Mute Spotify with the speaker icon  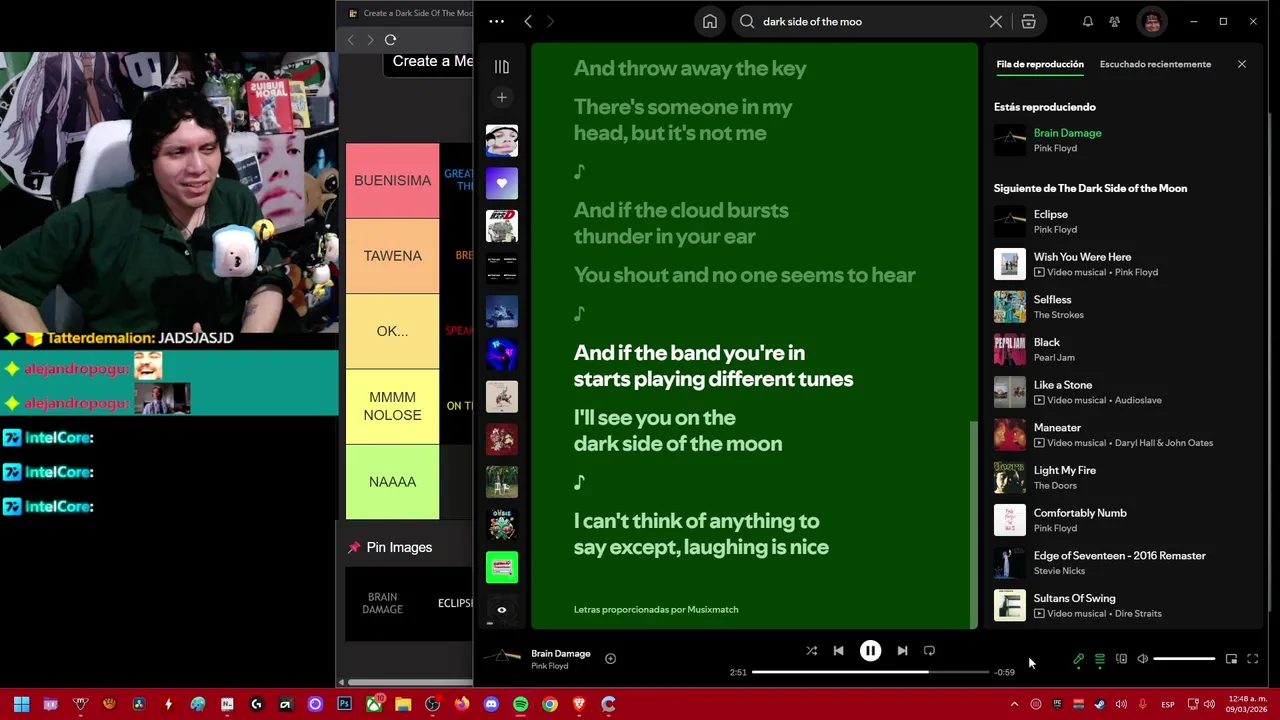1143,659
